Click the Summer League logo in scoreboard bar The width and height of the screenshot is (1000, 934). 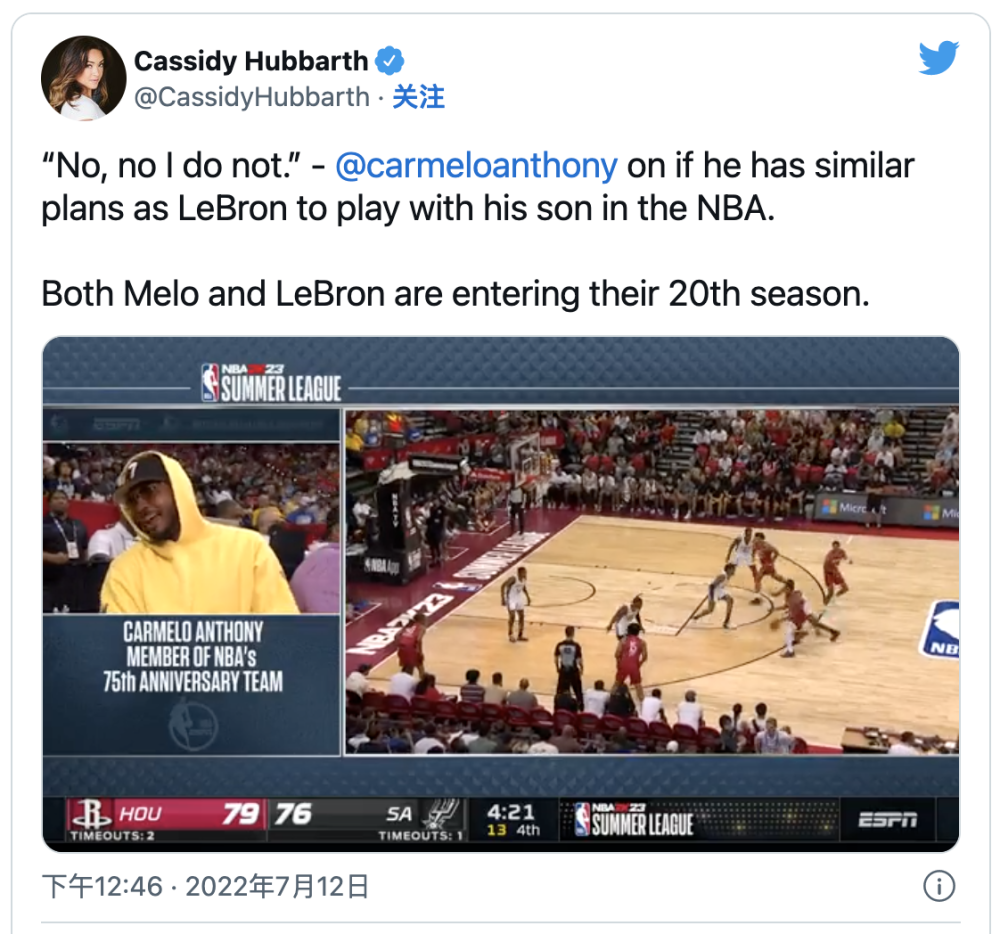pyautogui.click(x=633, y=819)
